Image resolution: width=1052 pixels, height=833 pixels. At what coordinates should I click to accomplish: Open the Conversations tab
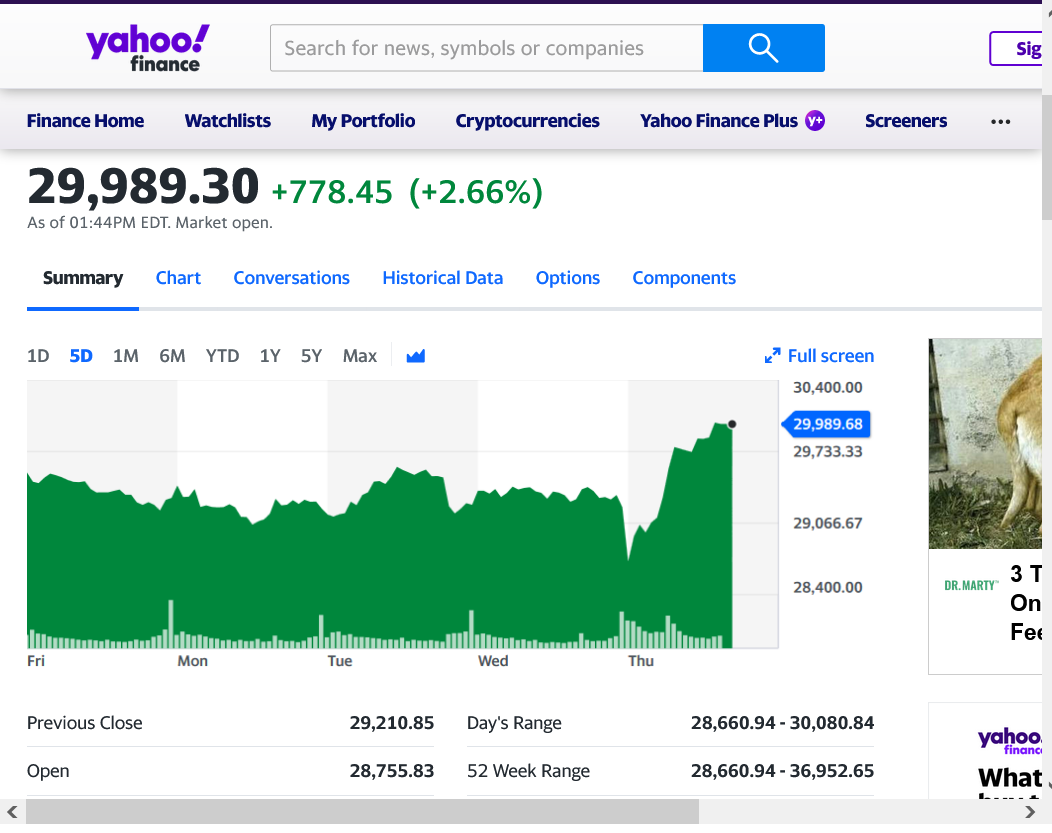[291, 278]
